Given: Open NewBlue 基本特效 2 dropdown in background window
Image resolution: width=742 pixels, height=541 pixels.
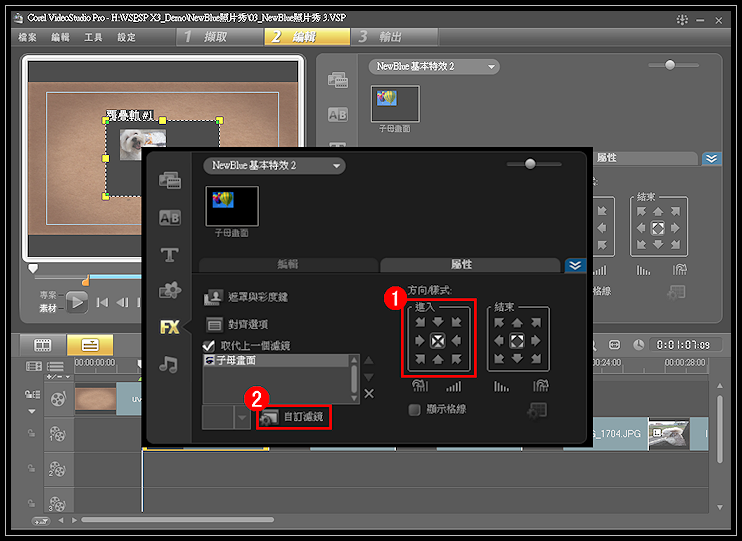Looking at the screenshot, I should click(x=434, y=67).
